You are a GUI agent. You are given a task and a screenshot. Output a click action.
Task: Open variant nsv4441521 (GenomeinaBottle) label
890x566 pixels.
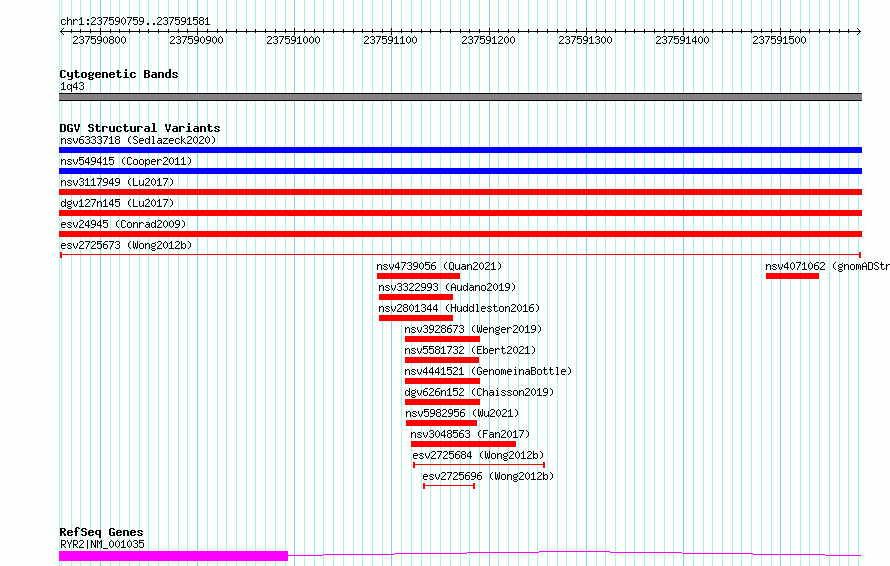click(x=488, y=371)
